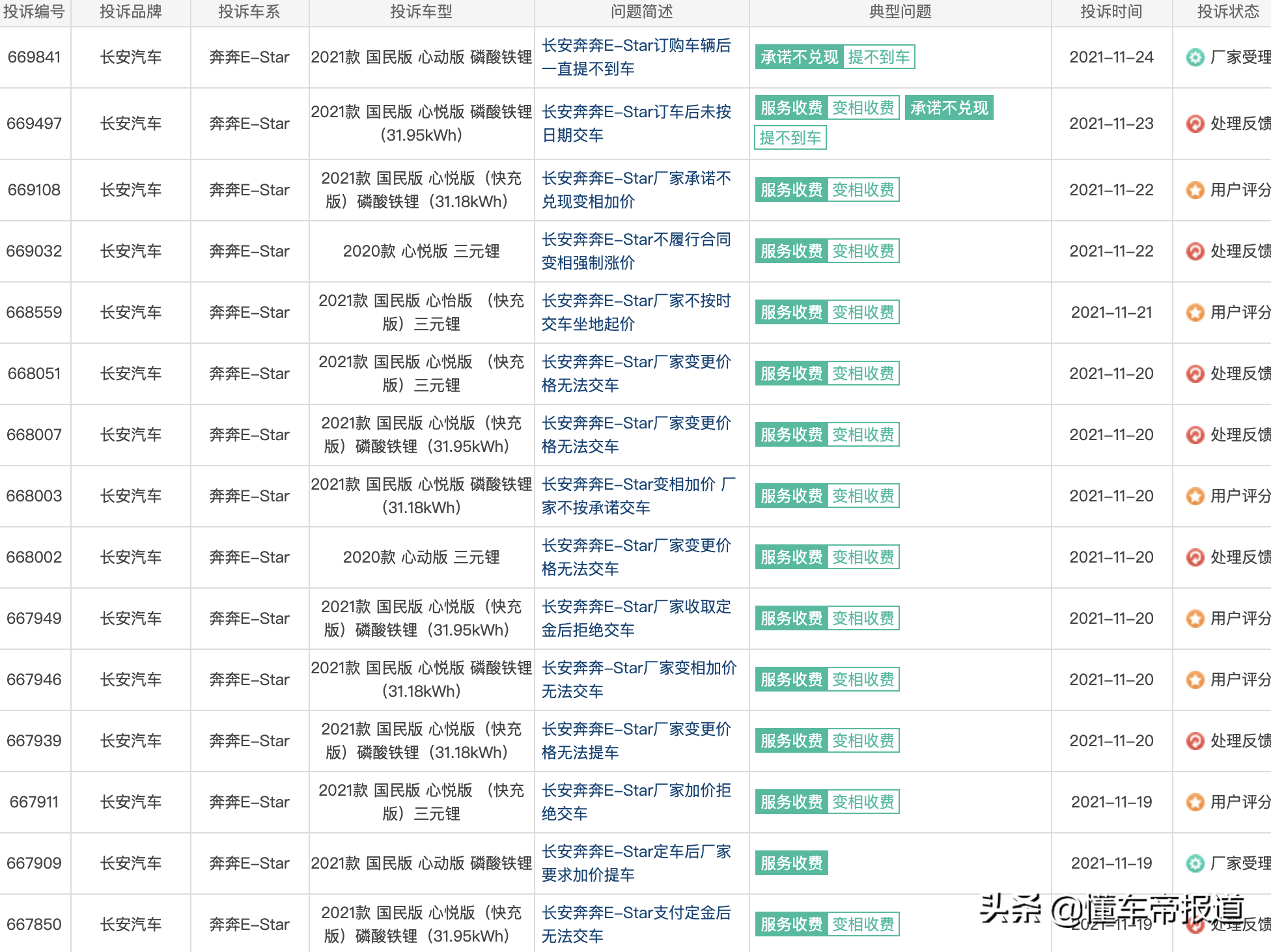Open complaint '长安奔奔E-Star厂家不按时交车坐地起价'

pyautogui.click(x=636, y=313)
